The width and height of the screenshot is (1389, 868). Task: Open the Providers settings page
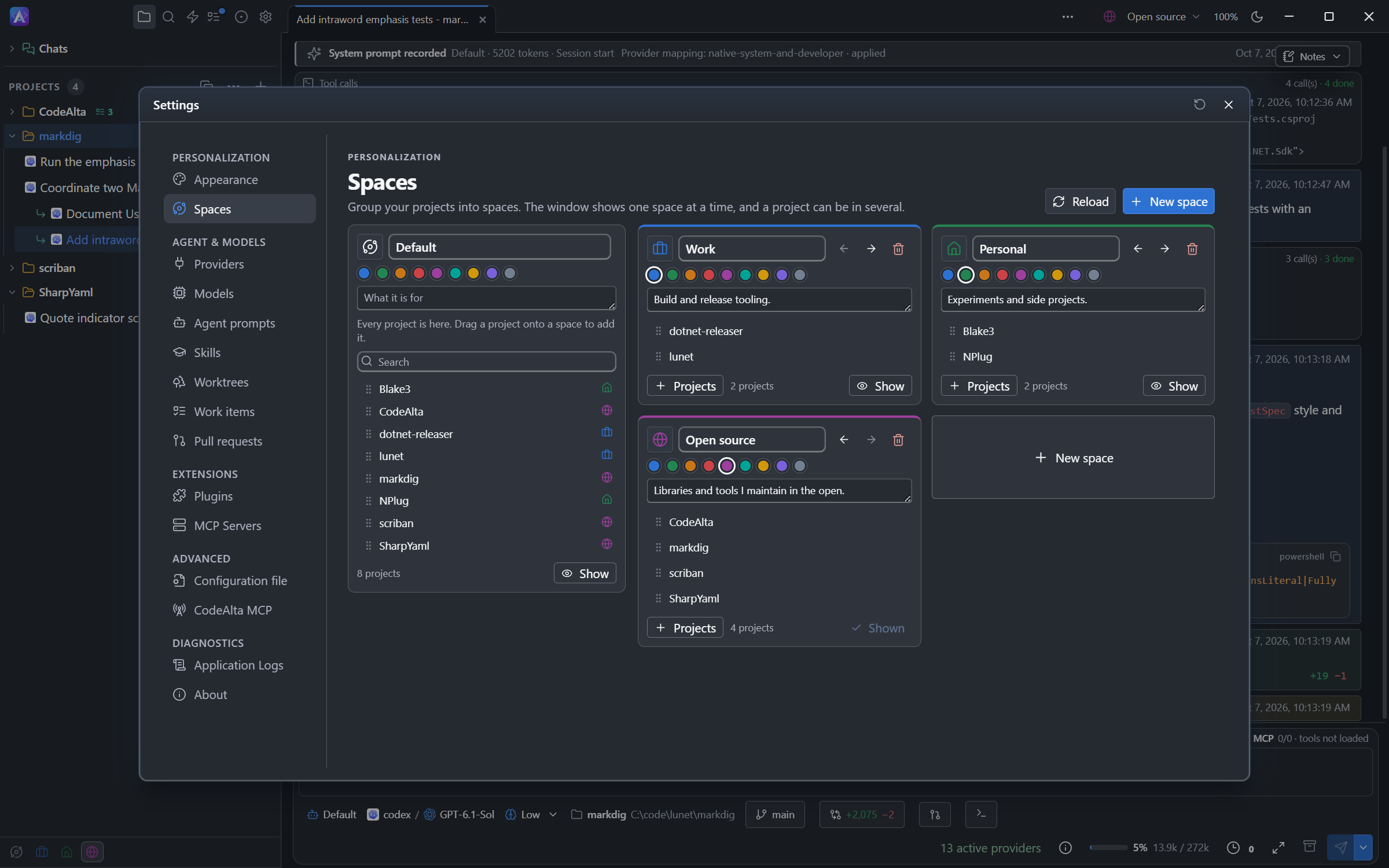tap(240, 264)
